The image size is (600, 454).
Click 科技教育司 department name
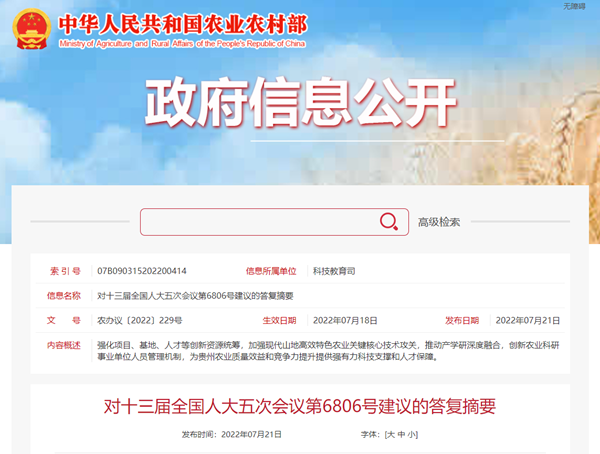click(x=334, y=271)
